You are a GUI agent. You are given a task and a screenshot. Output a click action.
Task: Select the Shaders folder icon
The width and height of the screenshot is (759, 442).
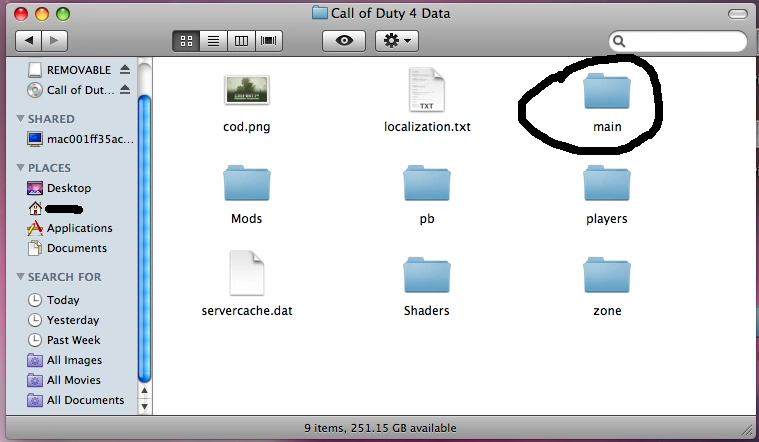point(427,275)
